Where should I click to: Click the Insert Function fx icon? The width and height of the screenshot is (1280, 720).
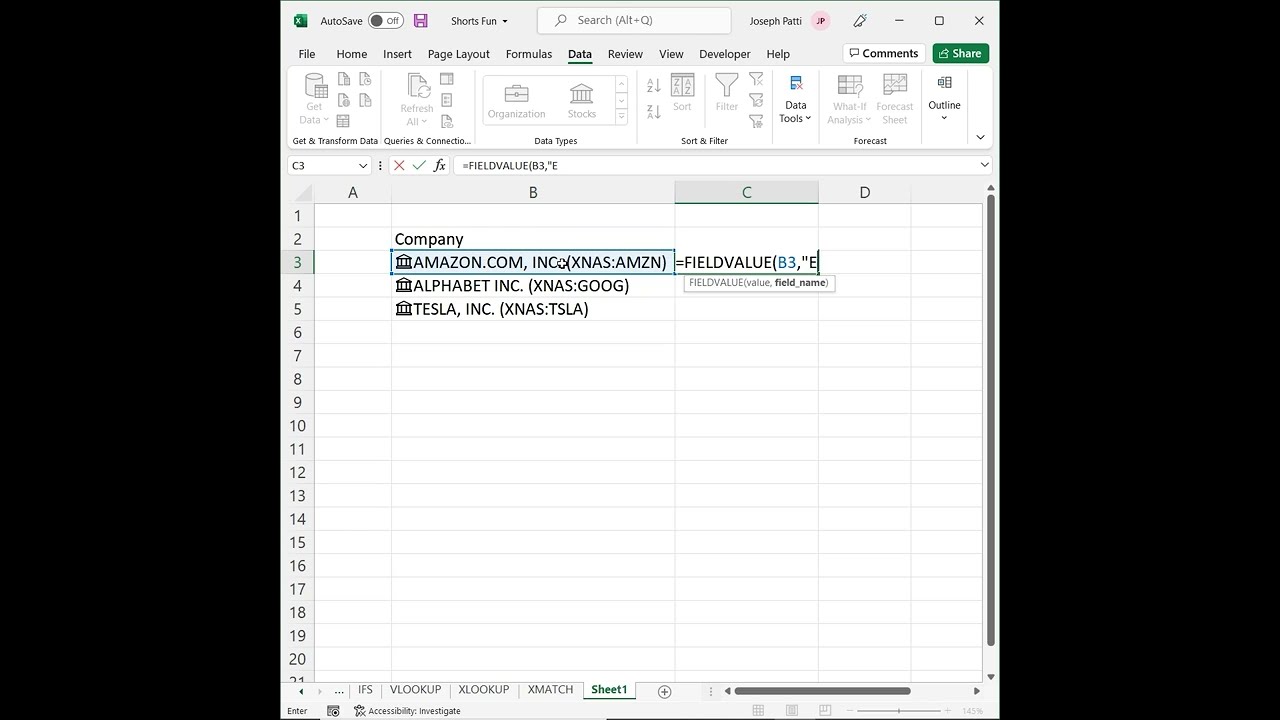440,165
